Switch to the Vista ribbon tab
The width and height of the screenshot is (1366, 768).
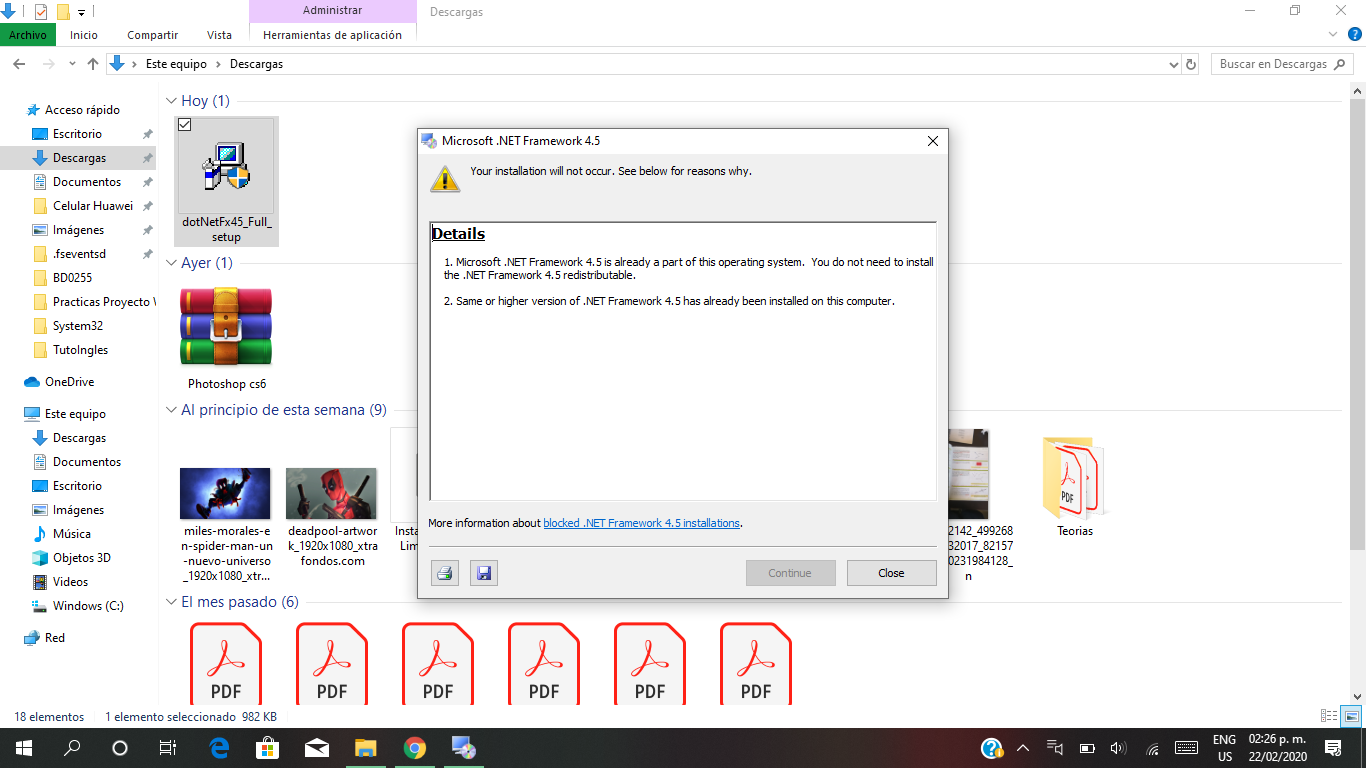(x=219, y=35)
